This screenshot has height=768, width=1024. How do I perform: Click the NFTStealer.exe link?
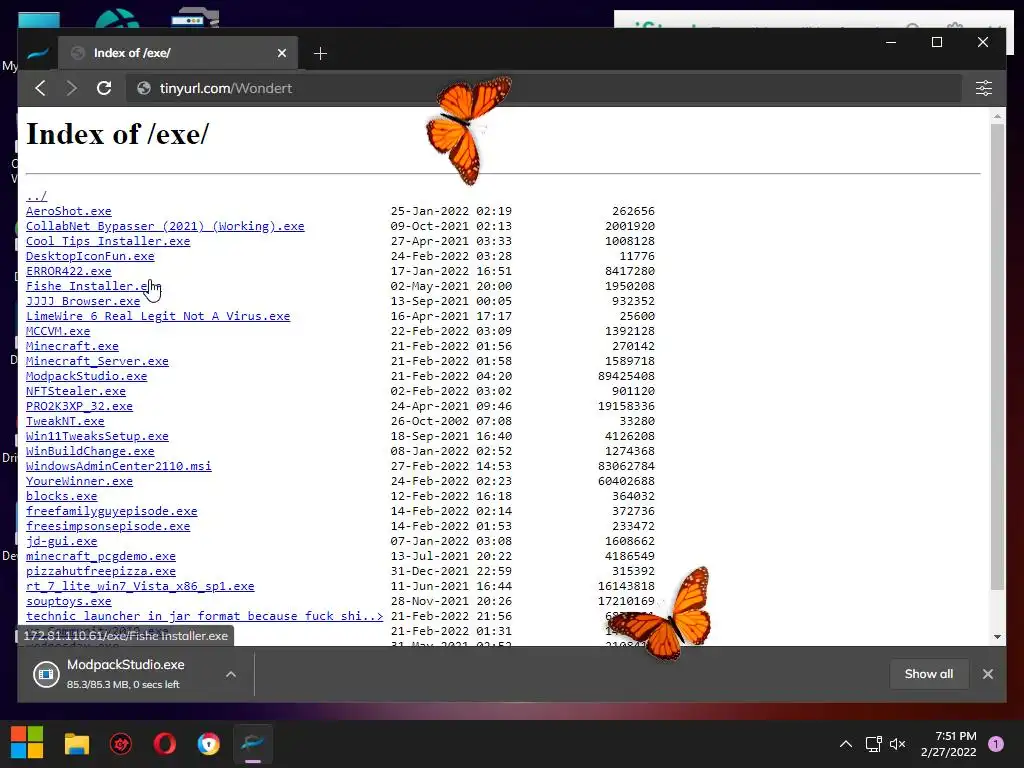tap(76, 391)
